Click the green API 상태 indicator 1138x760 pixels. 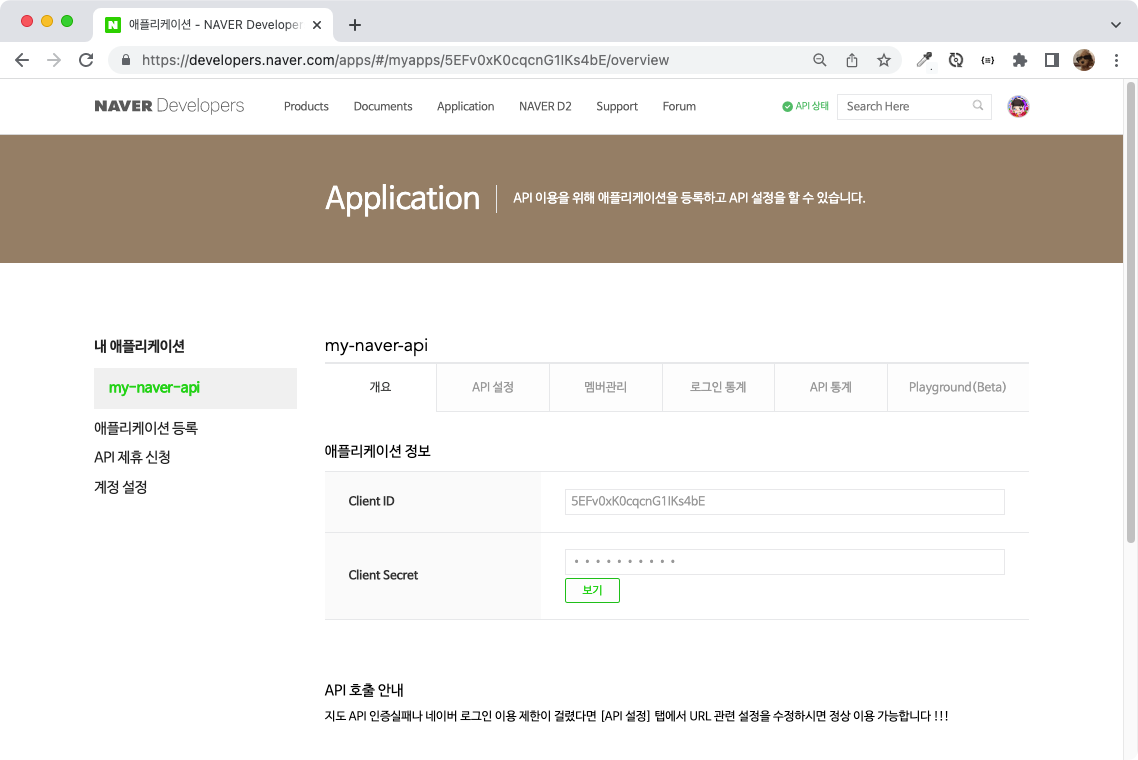tap(805, 105)
